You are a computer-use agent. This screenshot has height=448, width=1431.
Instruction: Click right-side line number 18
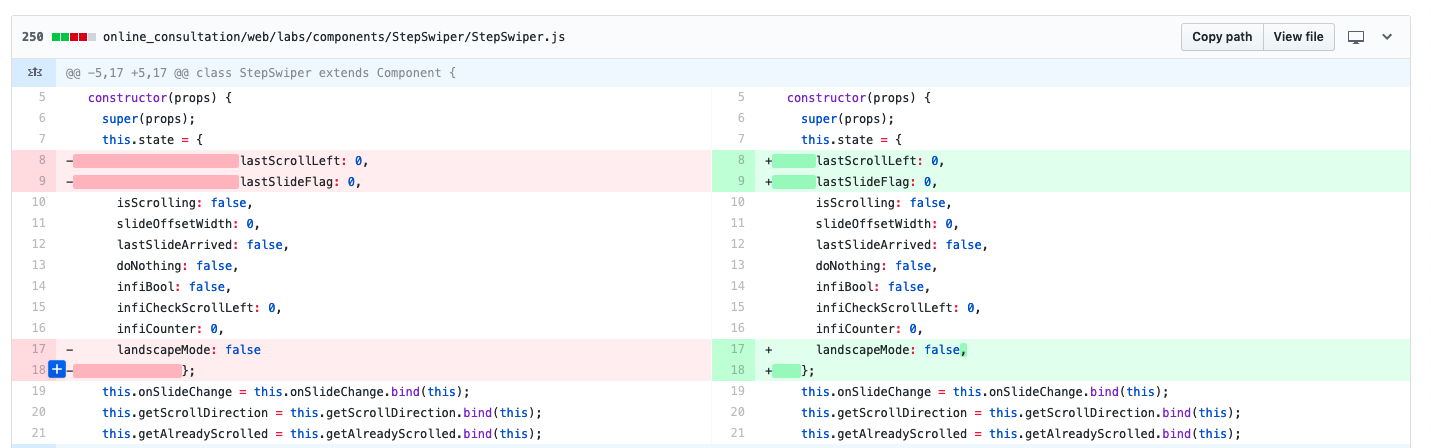(x=734, y=371)
